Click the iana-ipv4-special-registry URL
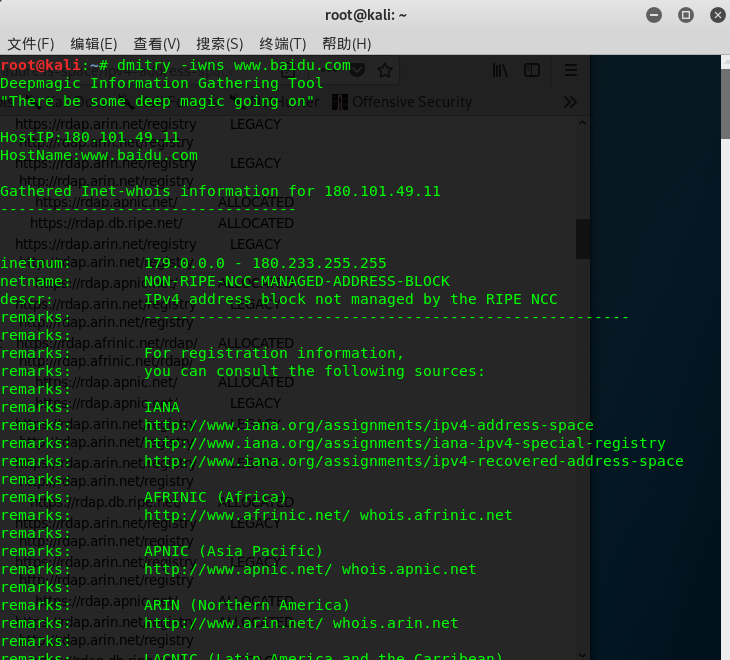The image size is (730, 660). point(405,443)
